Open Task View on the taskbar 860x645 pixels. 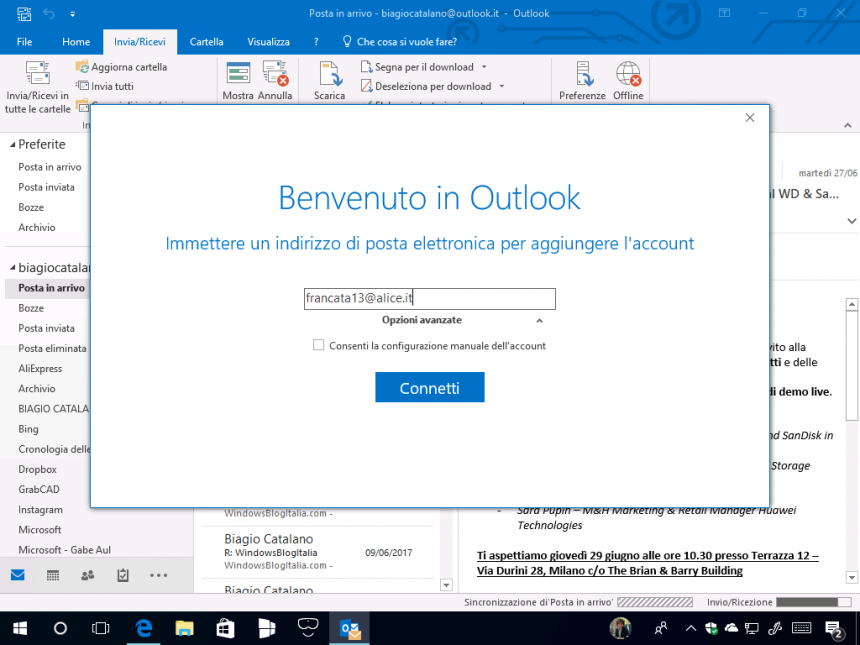100,629
